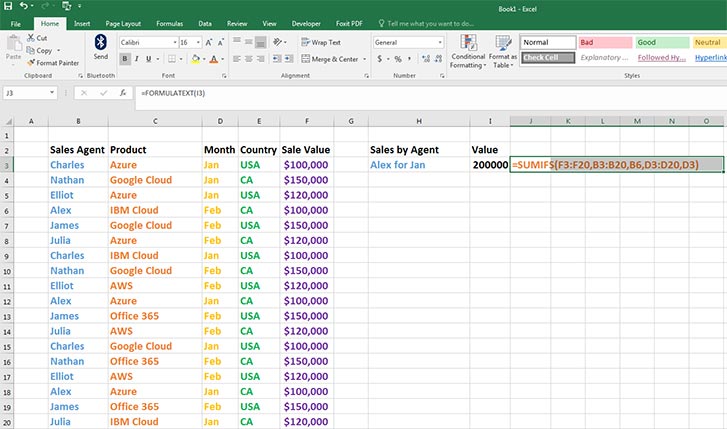Switch to the Page Layout tab
Viewport: 727px width, 429px height.
point(123,24)
